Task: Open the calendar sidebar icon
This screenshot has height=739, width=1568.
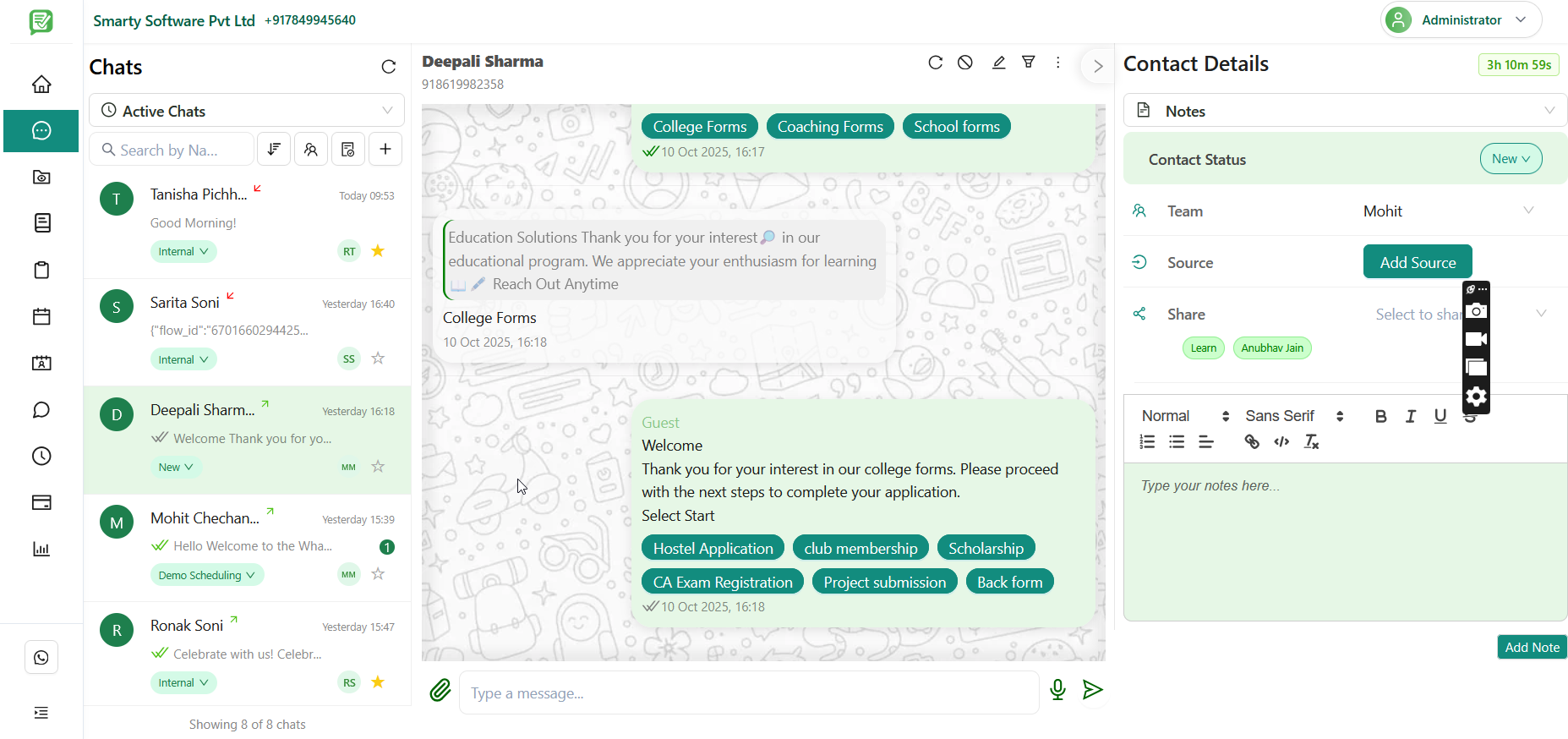Action: (x=41, y=316)
